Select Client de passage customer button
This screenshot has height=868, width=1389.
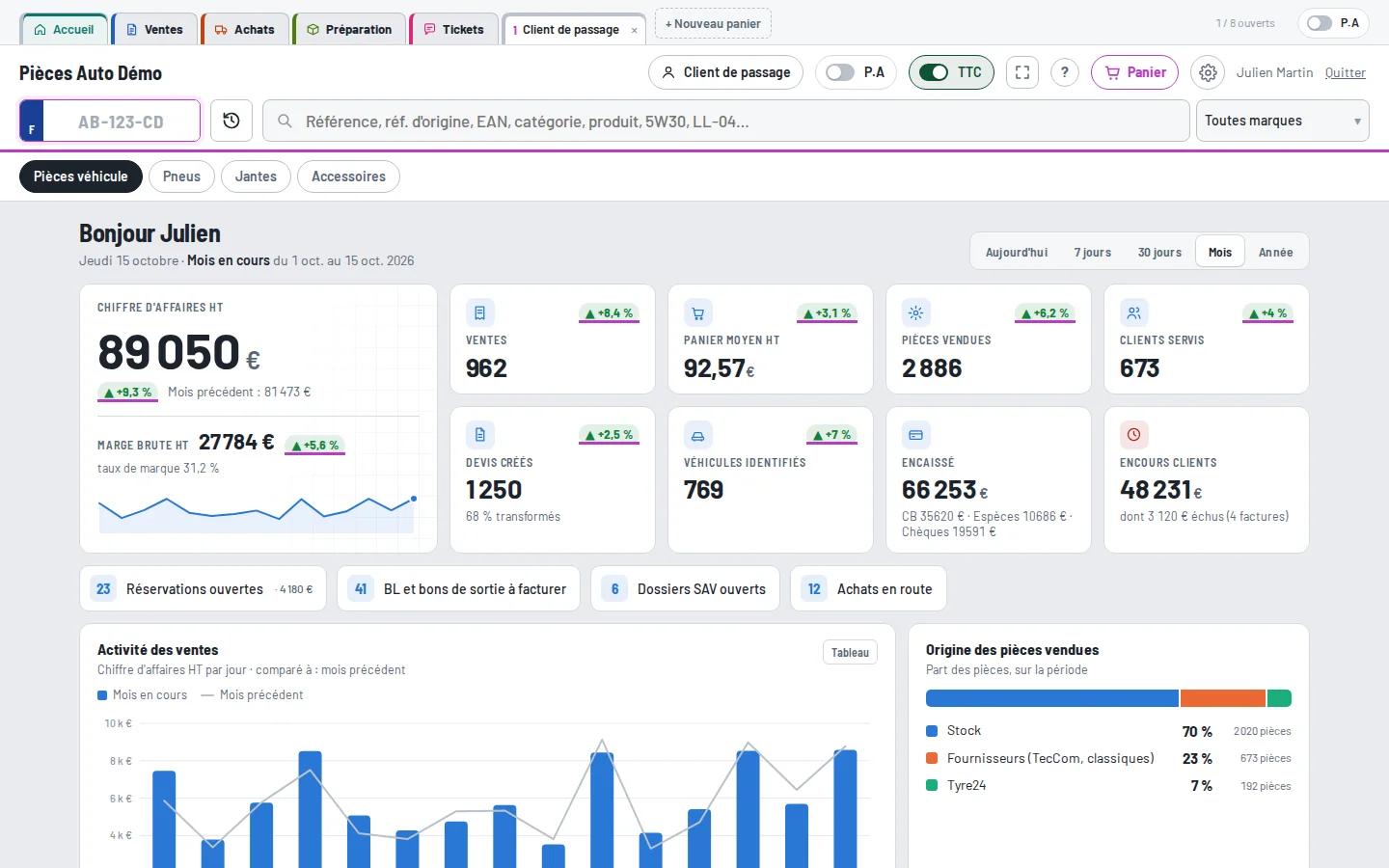point(725,72)
